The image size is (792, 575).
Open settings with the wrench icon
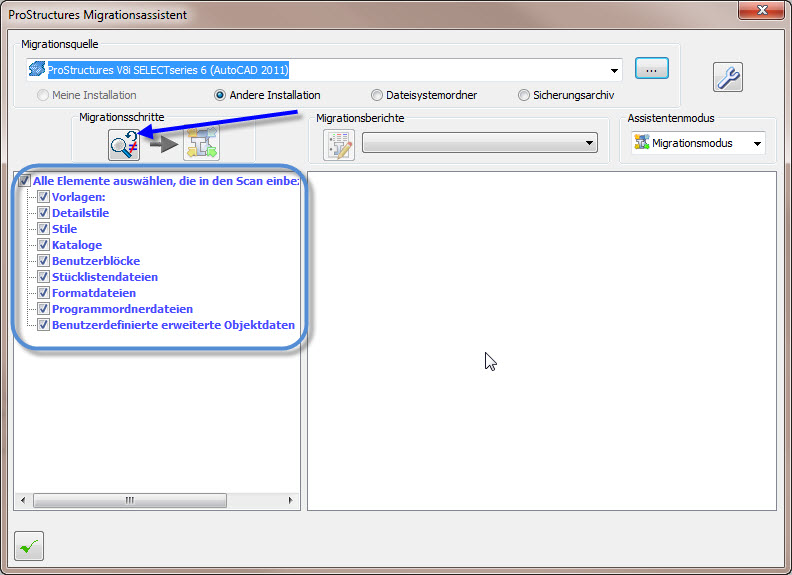click(x=727, y=77)
